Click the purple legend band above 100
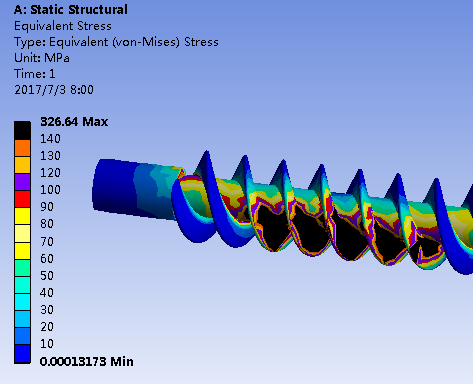The width and height of the screenshot is (473, 384). pyautogui.click(x=22, y=182)
